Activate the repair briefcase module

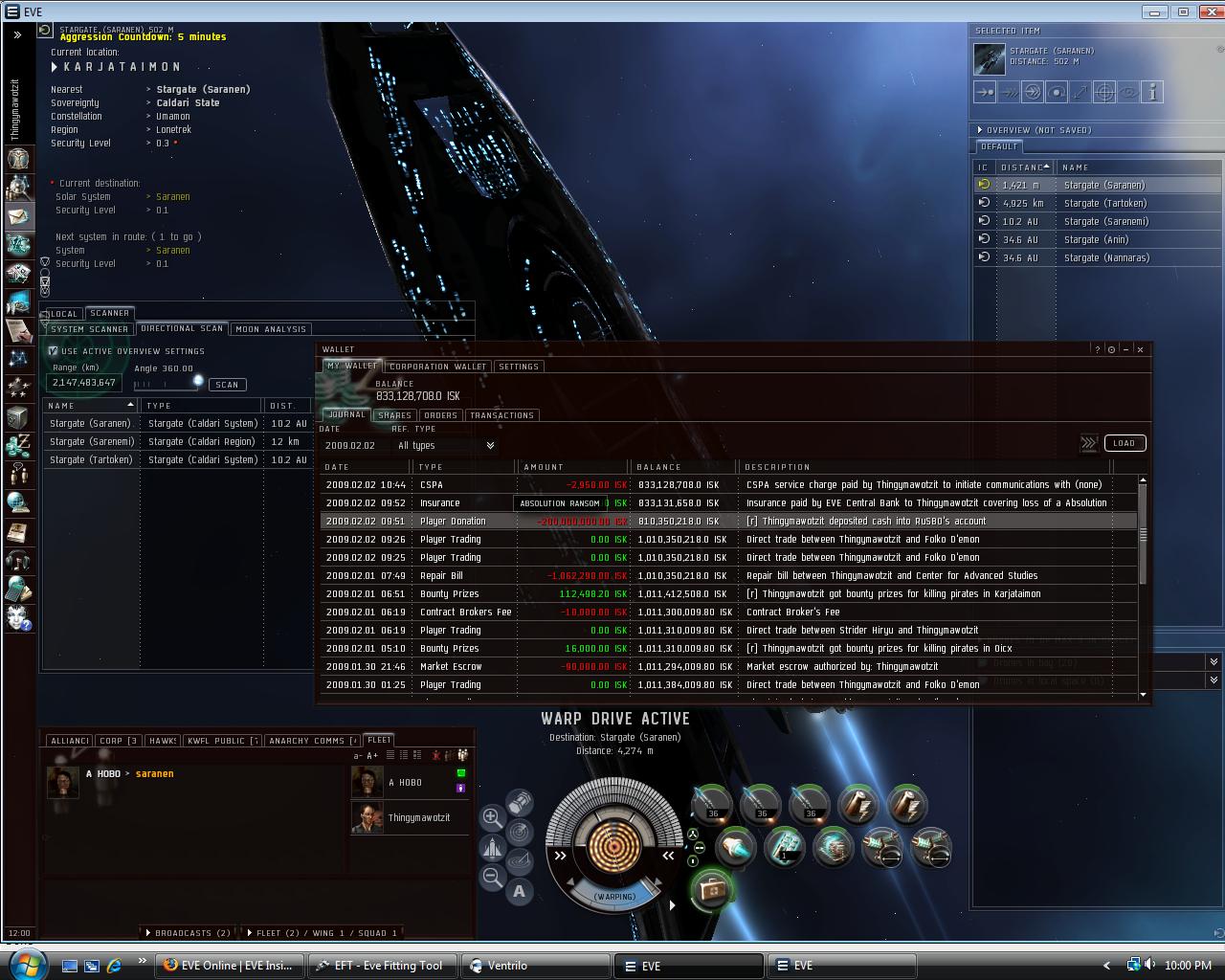point(711,890)
